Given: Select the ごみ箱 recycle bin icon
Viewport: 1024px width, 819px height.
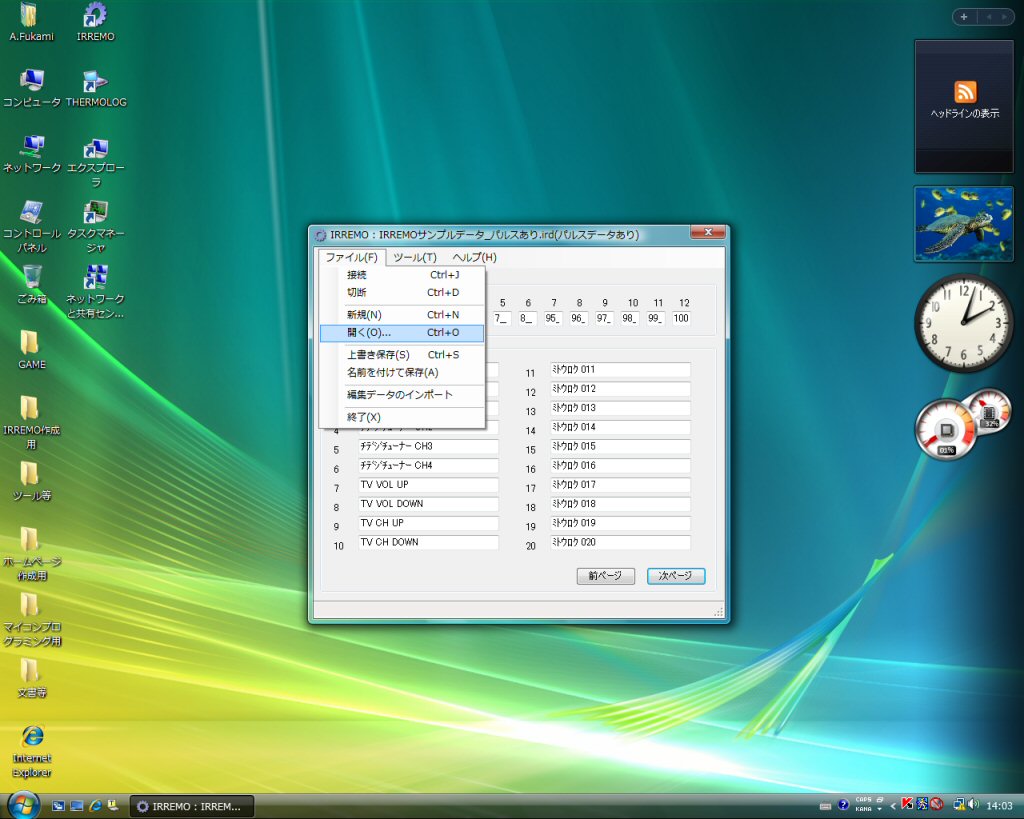Looking at the screenshot, I should point(31,285).
